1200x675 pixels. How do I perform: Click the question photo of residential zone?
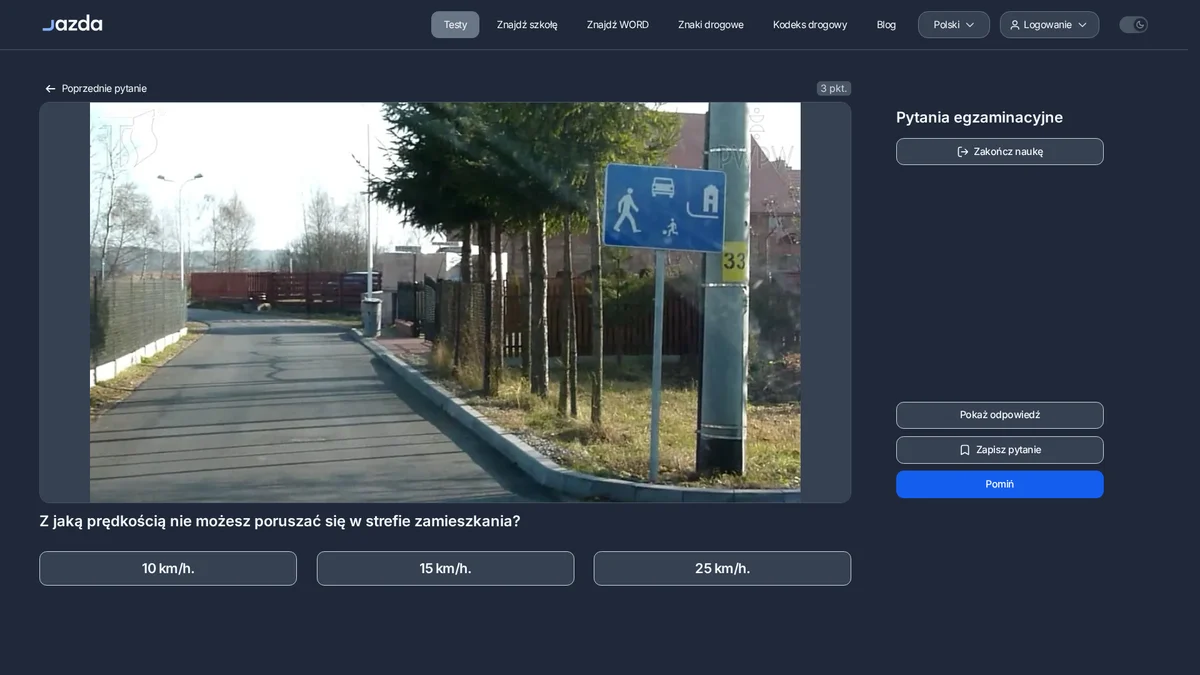[x=445, y=302]
